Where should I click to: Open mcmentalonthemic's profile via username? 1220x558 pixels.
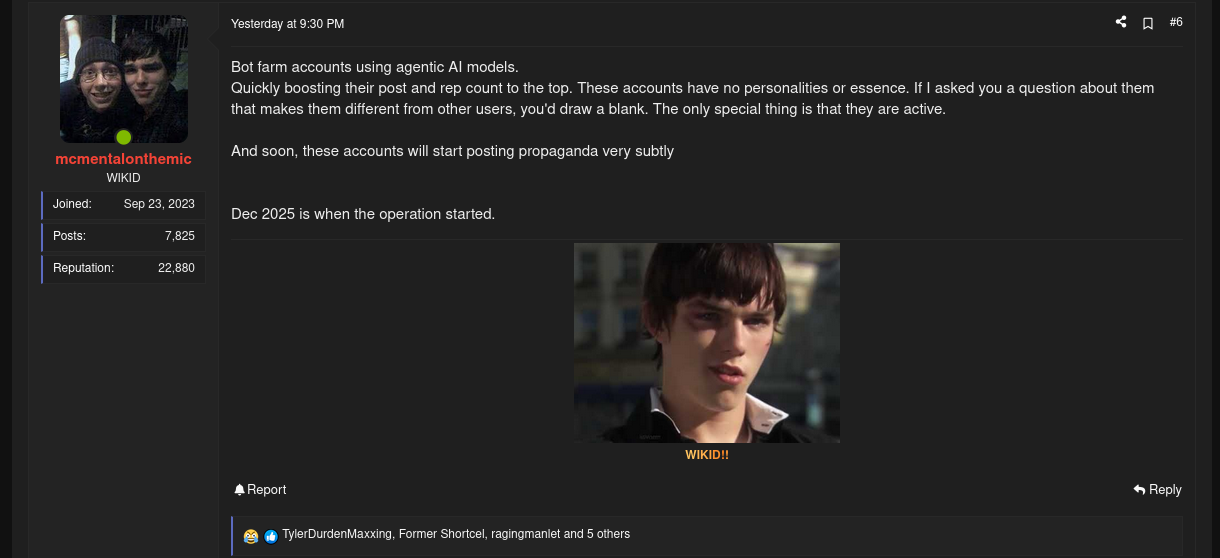coord(123,159)
